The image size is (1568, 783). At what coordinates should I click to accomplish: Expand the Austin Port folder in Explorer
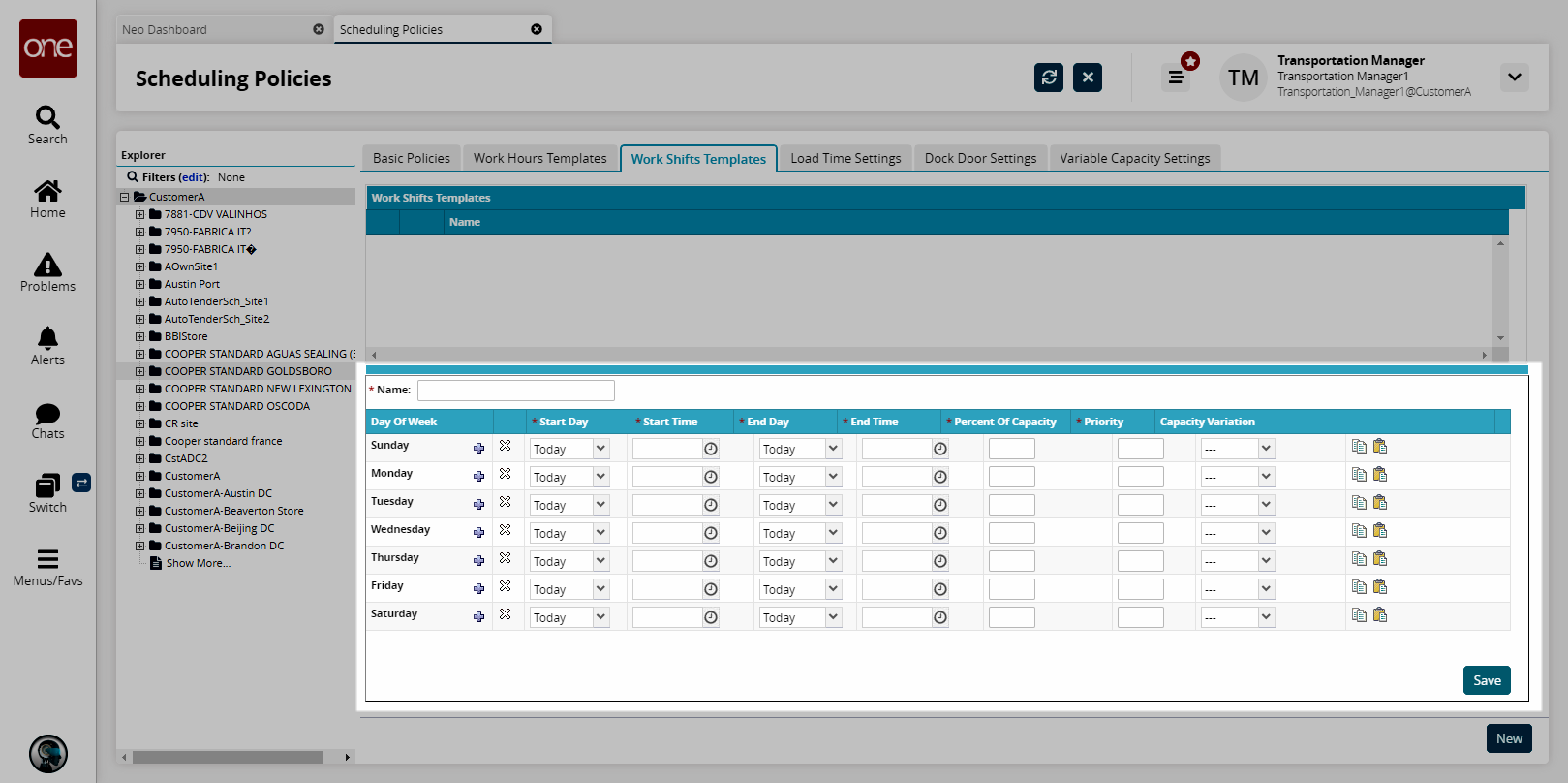(140, 285)
